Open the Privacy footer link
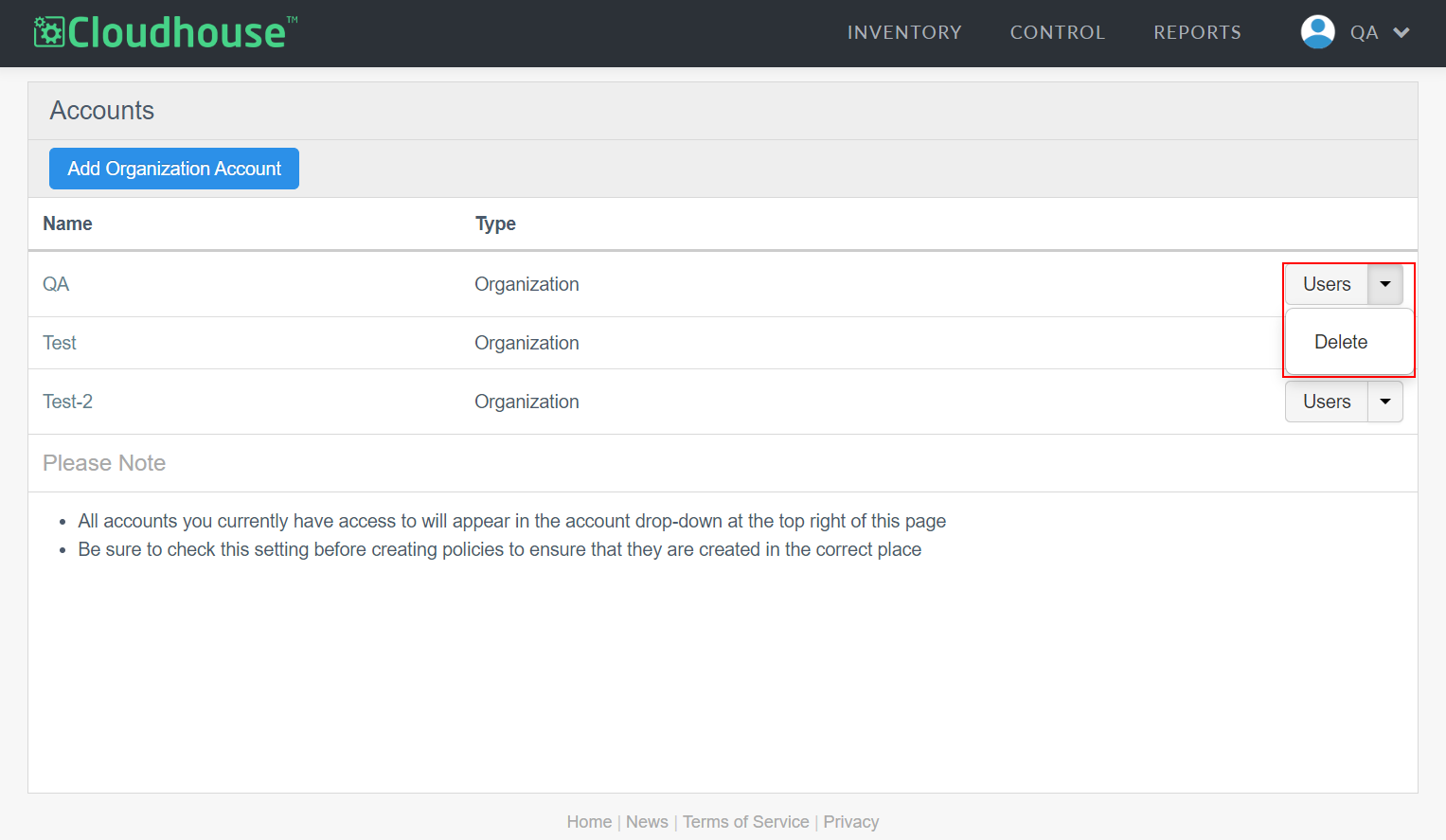The image size is (1446, 840). click(x=851, y=822)
